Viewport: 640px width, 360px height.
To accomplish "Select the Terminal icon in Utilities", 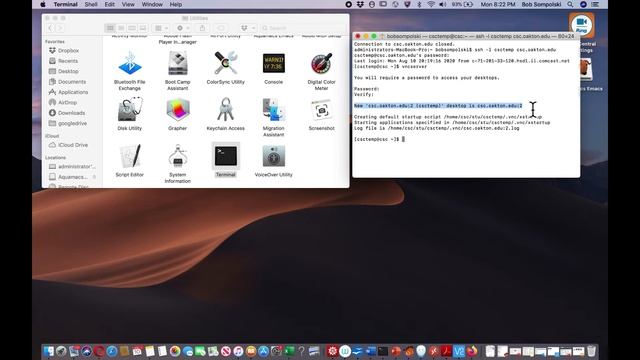I will tap(226, 156).
